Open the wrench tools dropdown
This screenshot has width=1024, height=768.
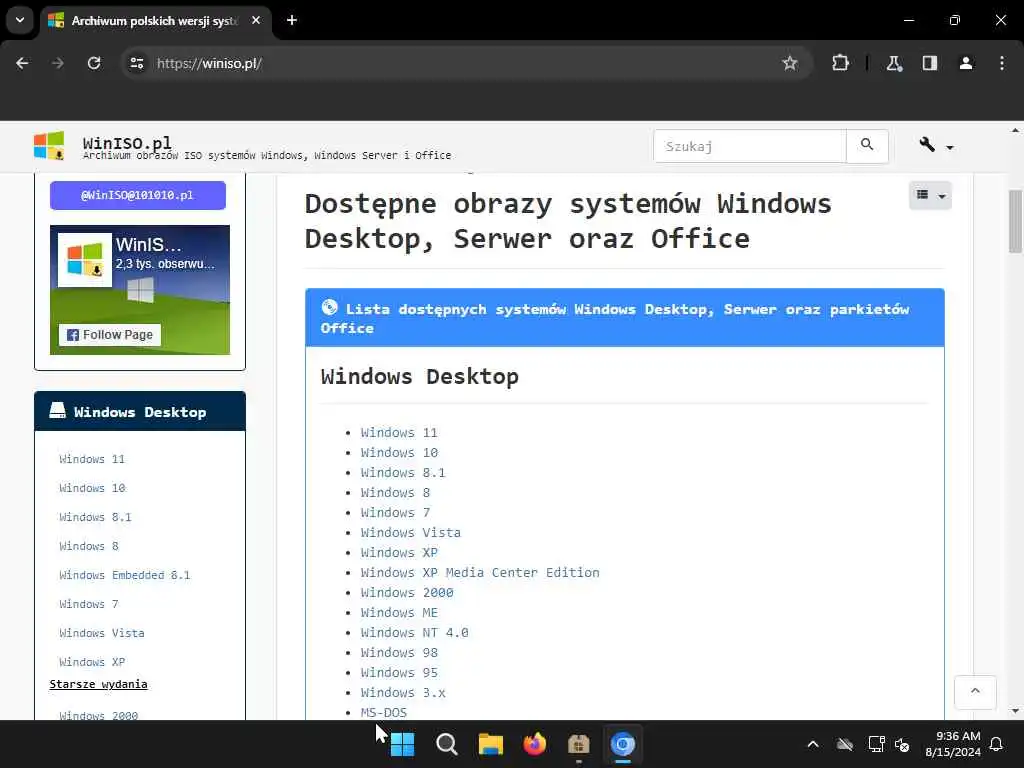click(936, 145)
